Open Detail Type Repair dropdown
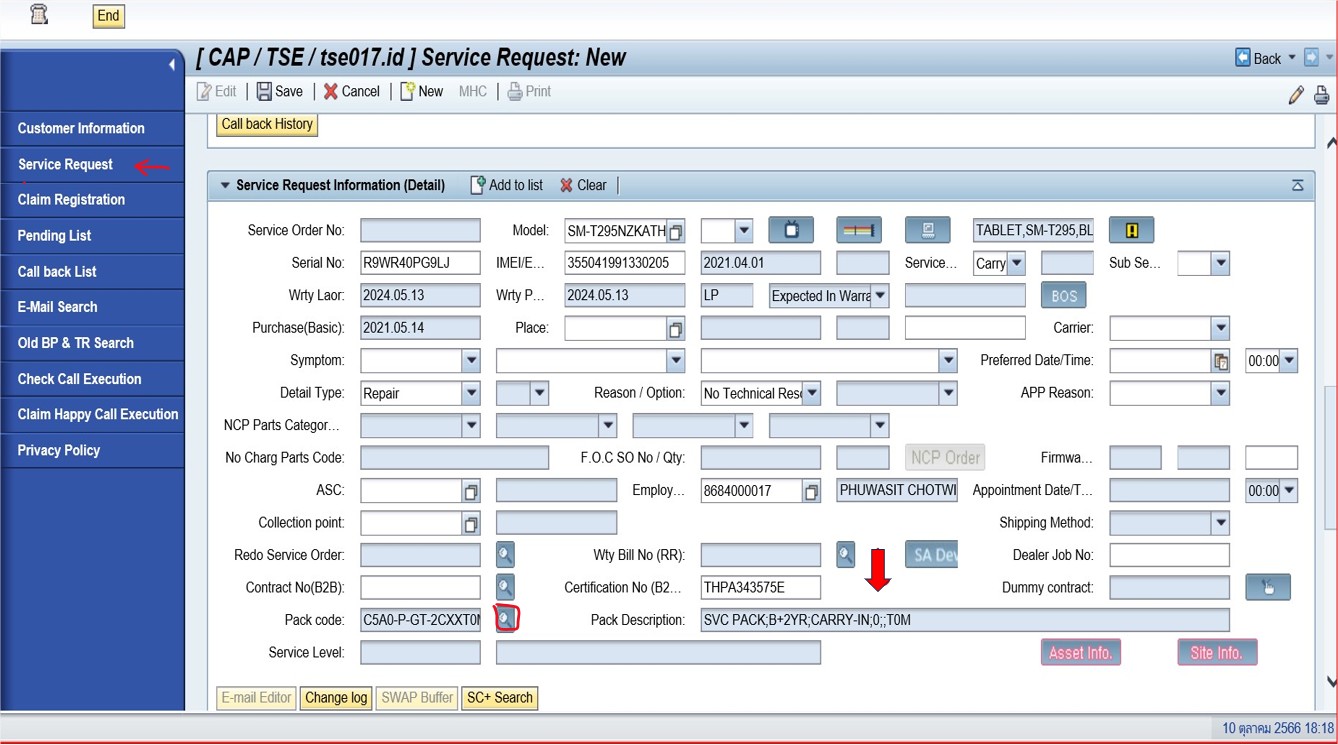Image resolution: width=1338 pixels, height=745 pixels. click(x=471, y=393)
